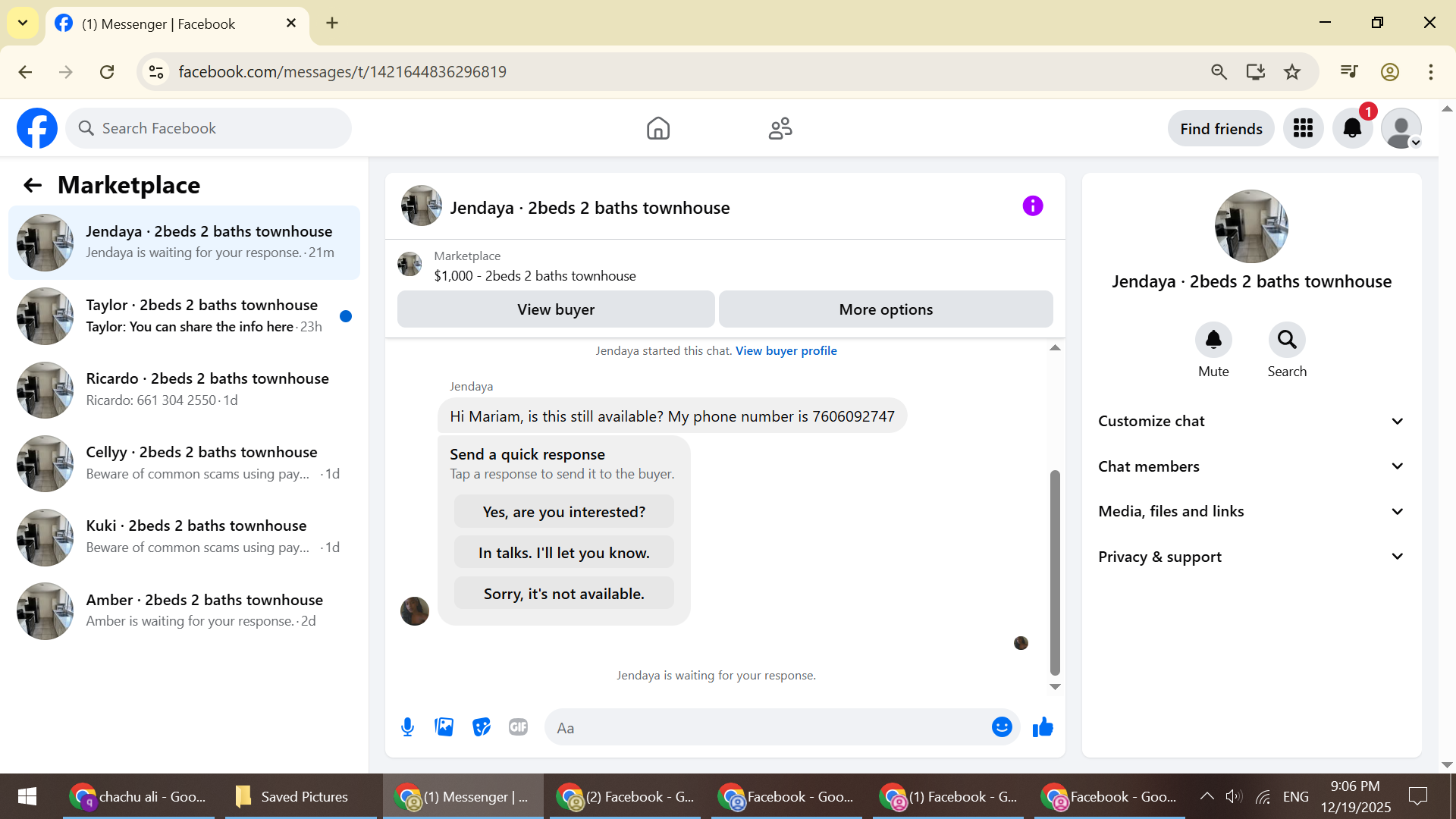Click the voice clip microphone icon
Image resolution: width=1456 pixels, height=819 pixels.
coord(407,727)
